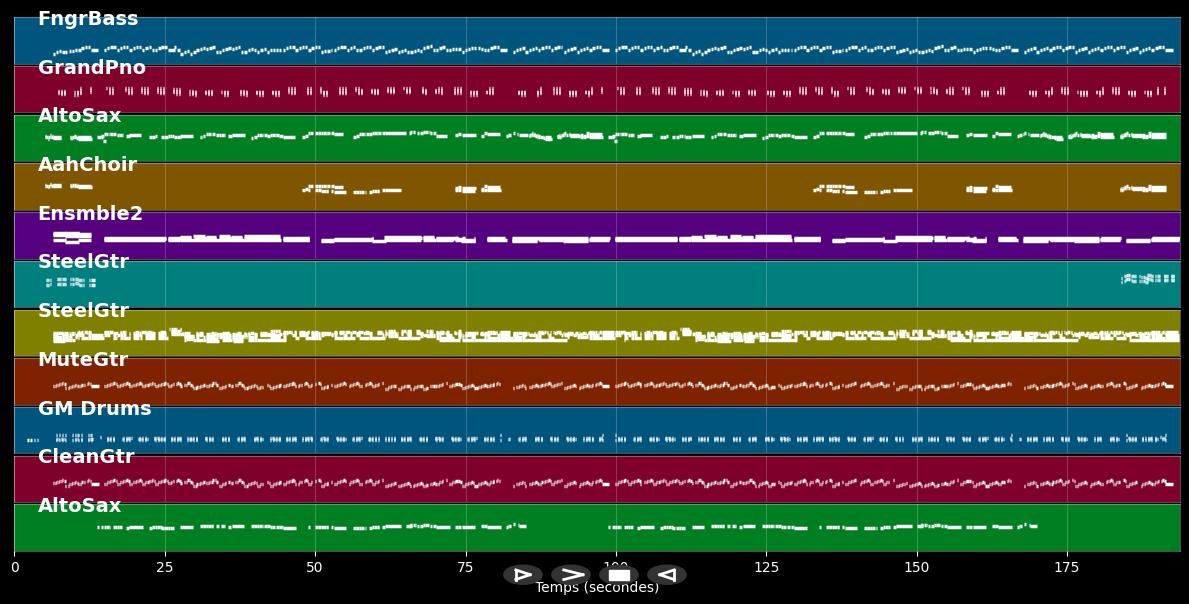Click the SteelGtr label on the teal track
The width and height of the screenshot is (1189, 604).
[x=83, y=262]
